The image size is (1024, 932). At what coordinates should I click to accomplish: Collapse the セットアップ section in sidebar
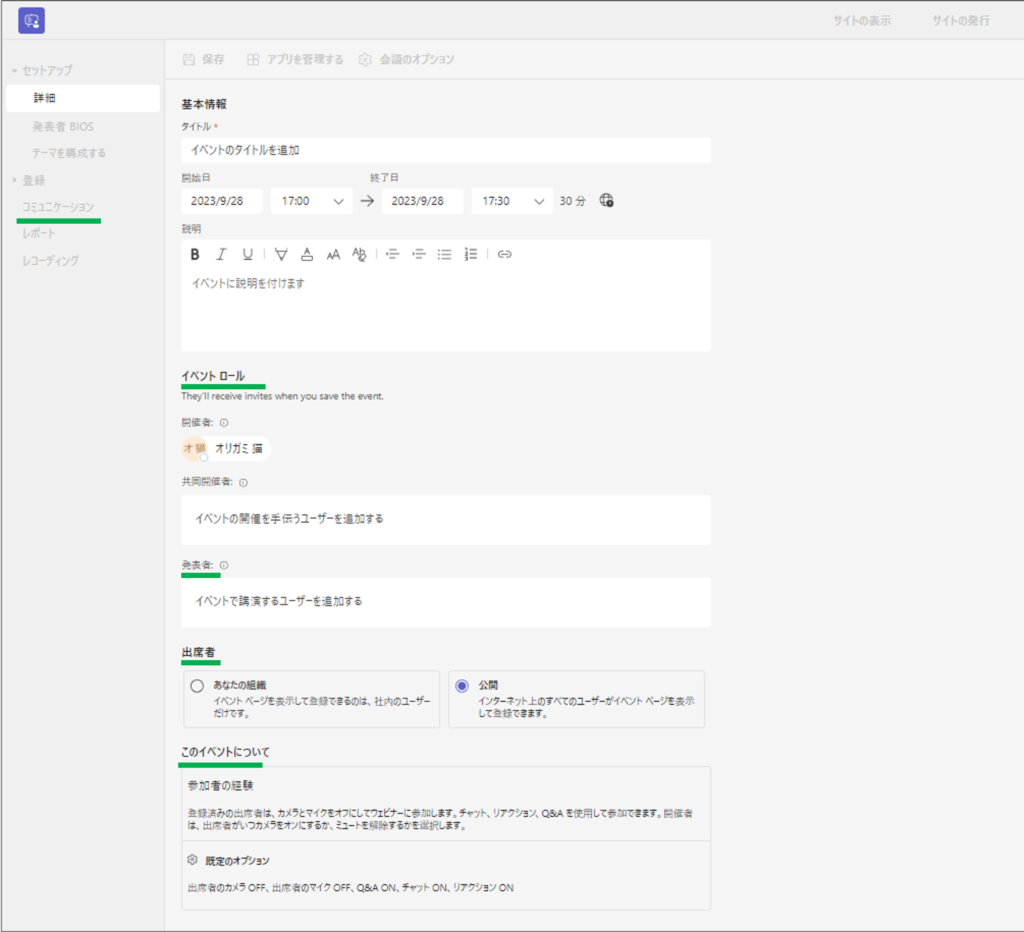[42, 71]
